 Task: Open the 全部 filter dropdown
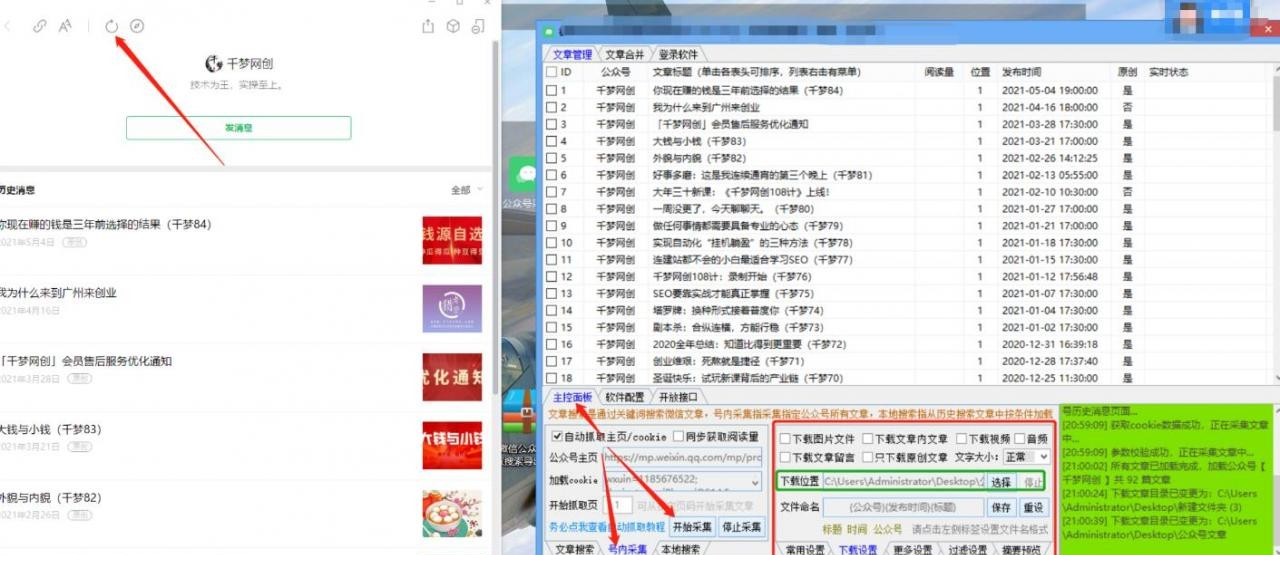[467, 189]
